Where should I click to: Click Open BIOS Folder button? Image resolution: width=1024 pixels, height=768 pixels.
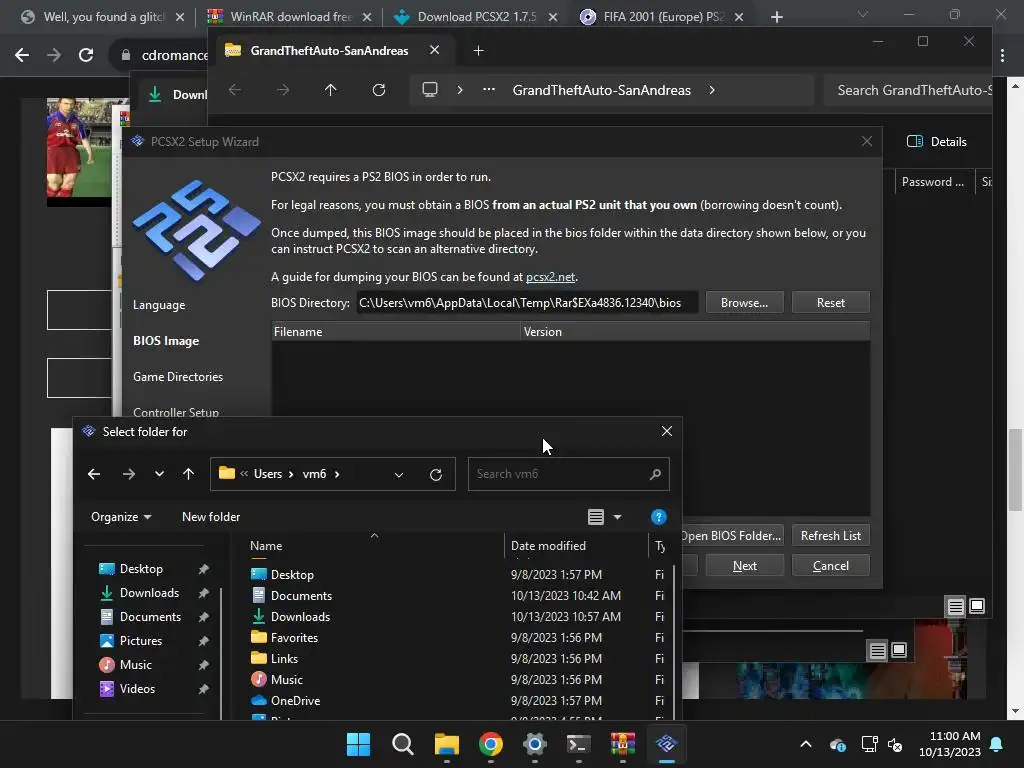(x=732, y=536)
